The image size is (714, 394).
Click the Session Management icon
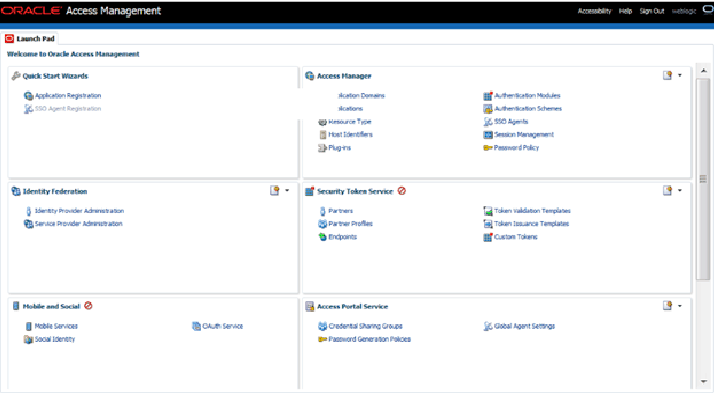(488, 135)
